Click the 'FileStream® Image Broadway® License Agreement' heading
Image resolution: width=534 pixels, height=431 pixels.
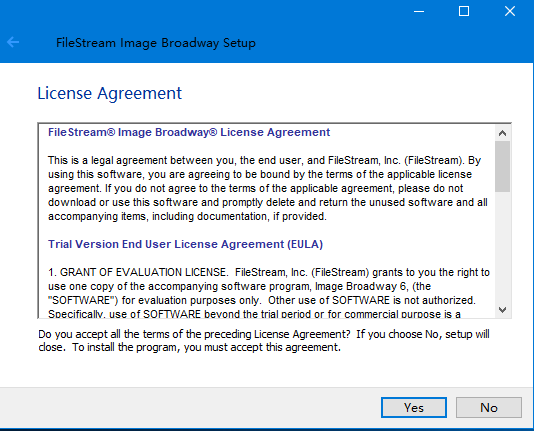(x=189, y=132)
